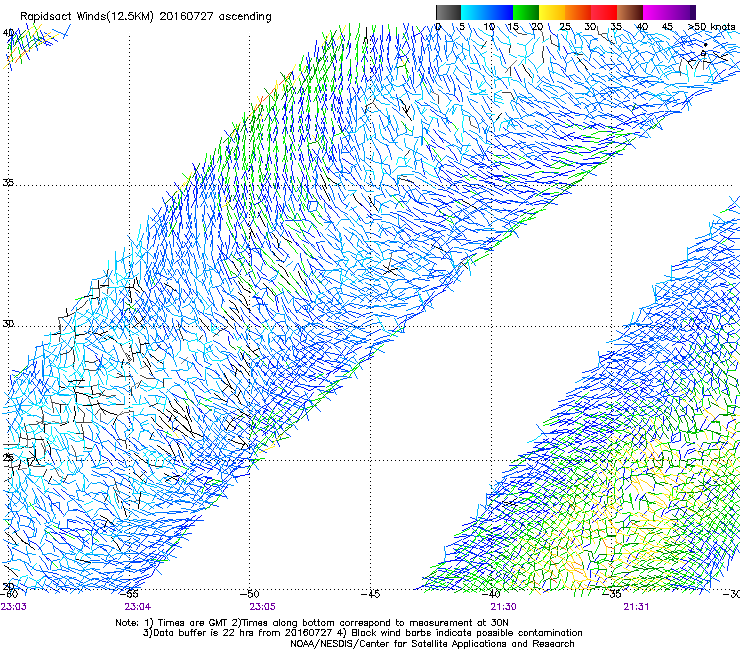The width and height of the screenshot is (740, 650).
Task: Click the longitude label '-45'
Action: click(370, 594)
